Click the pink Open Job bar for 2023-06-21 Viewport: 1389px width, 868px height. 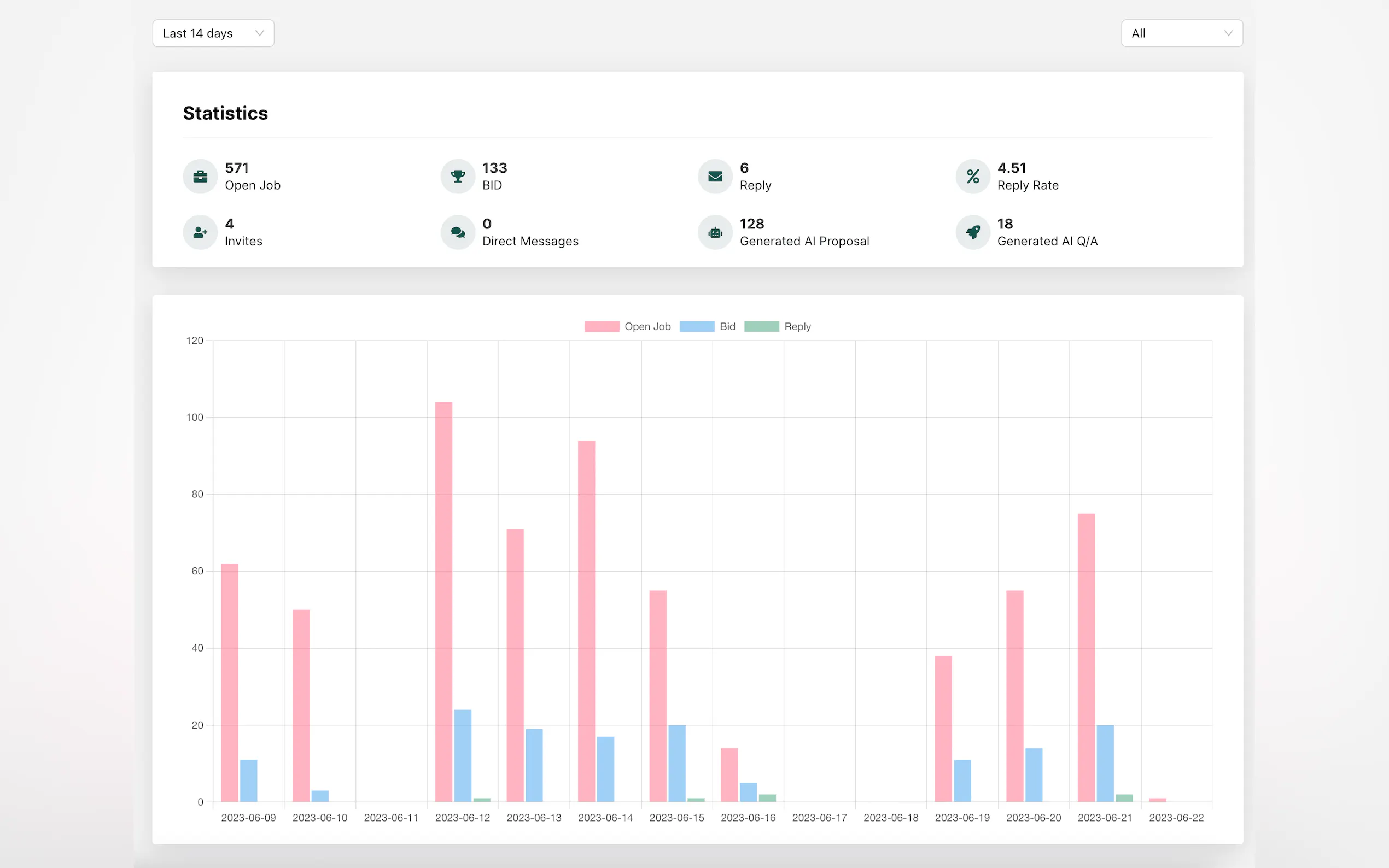point(1086,658)
